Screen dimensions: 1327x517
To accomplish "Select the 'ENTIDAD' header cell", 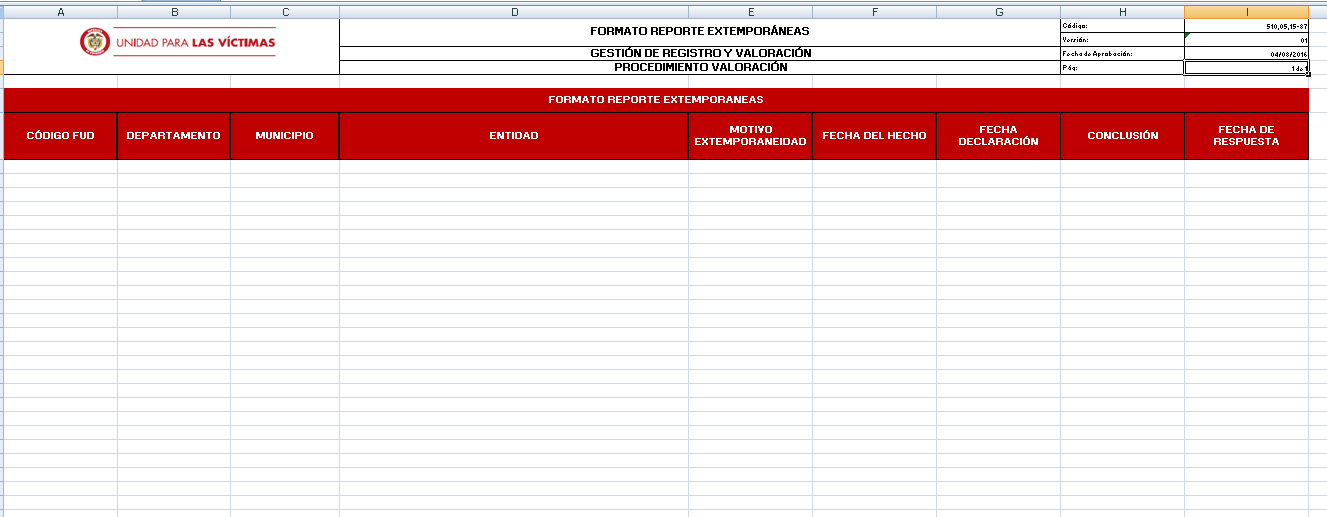I will 514,136.
